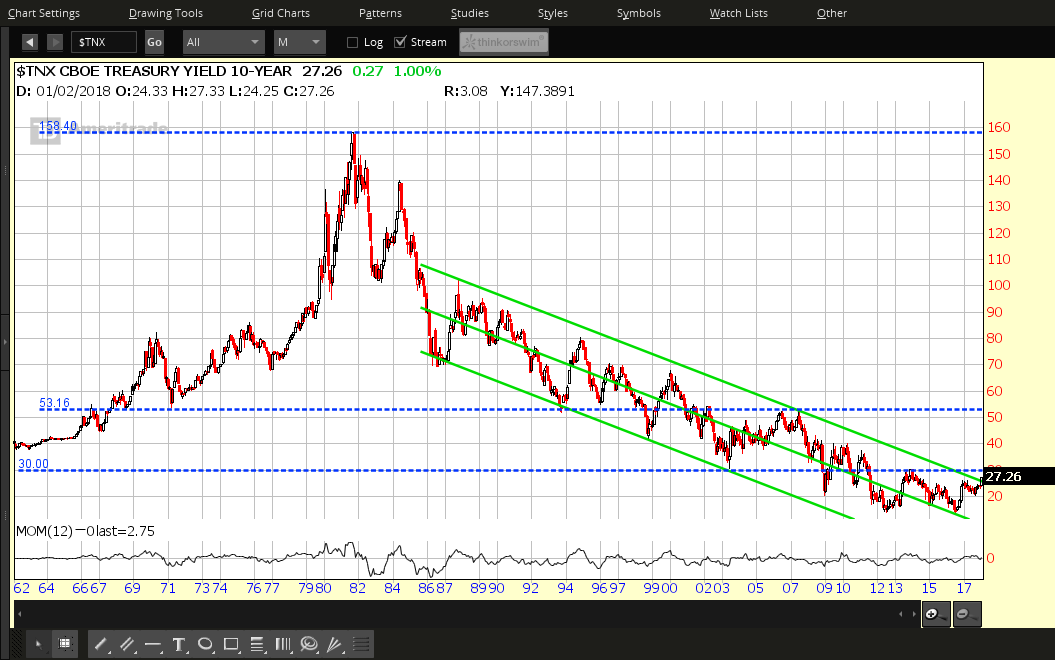
Task: Select the Fibonacci retracement tool
Action: [257, 645]
